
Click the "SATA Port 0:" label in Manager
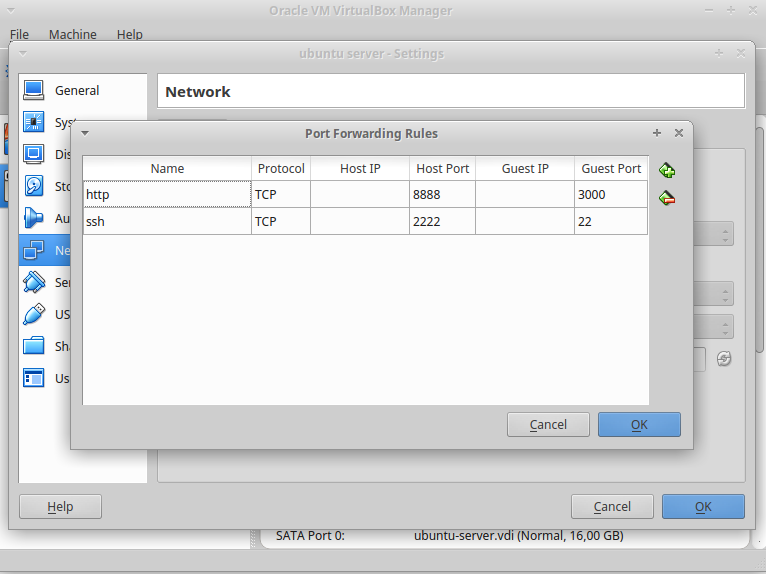(x=310, y=536)
